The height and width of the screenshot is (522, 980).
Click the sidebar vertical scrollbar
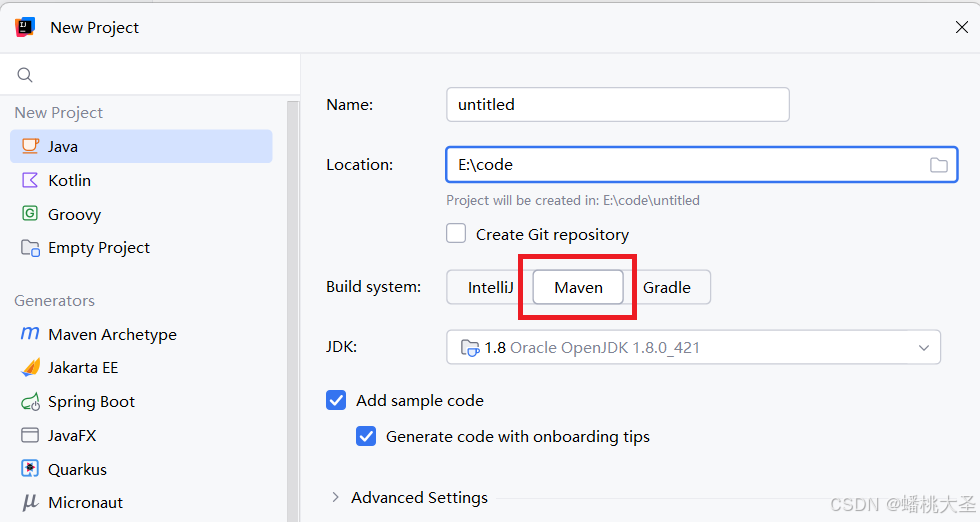pos(292,311)
